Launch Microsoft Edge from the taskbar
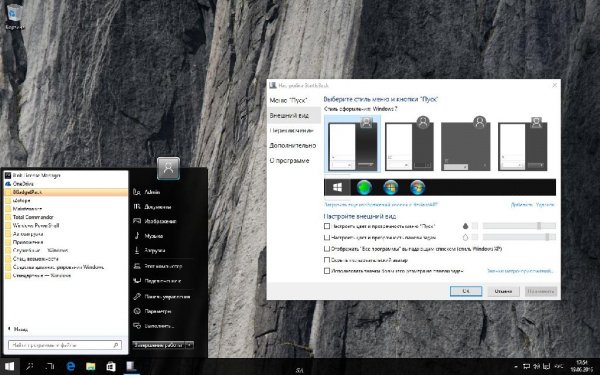The image size is (600, 375). pyautogui.click(x=70, y=367)
